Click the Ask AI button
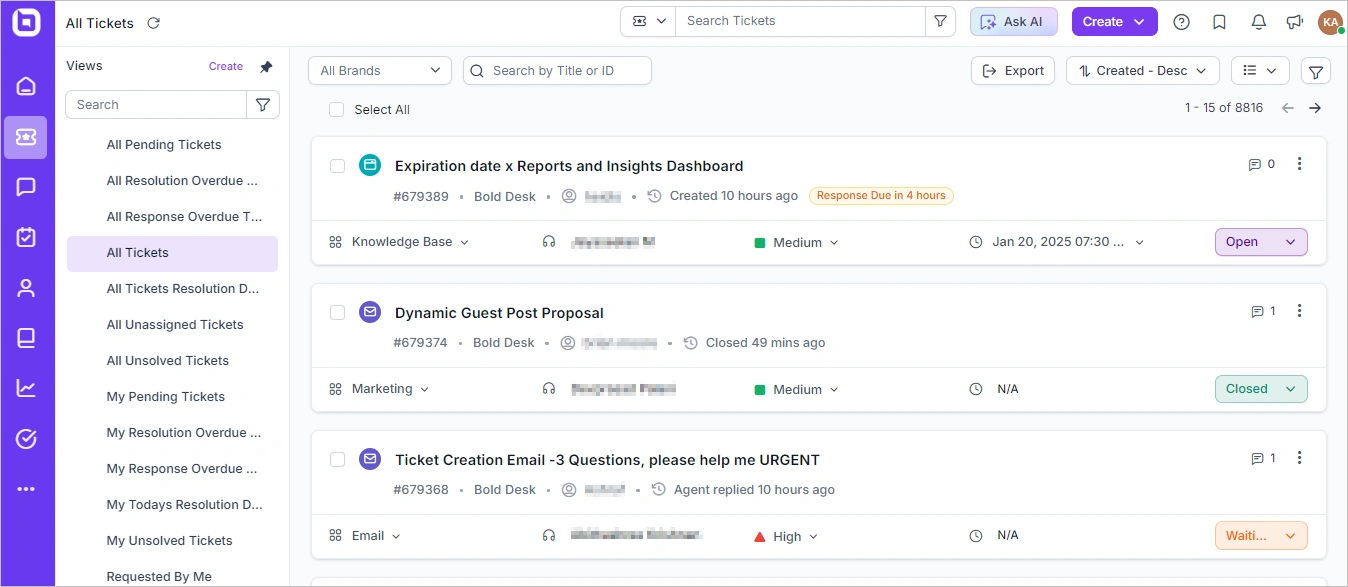The height and width of the screenshot is (587, 1348). pyautogui.click(x=1013, y=22)
